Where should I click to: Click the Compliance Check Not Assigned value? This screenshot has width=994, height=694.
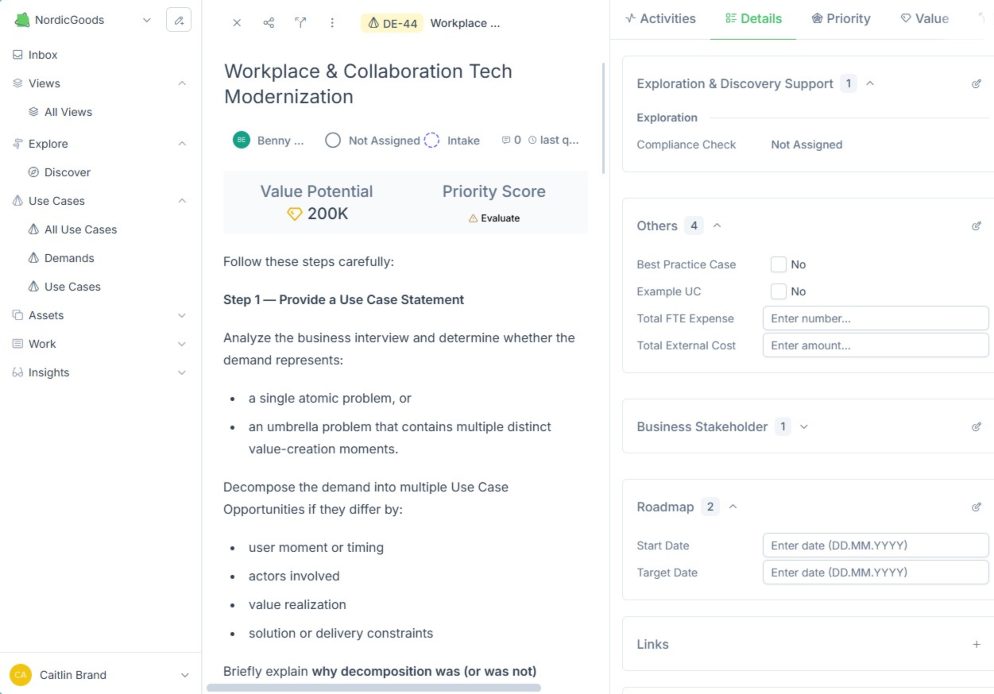pyautogui.click(x=806, y=145)
